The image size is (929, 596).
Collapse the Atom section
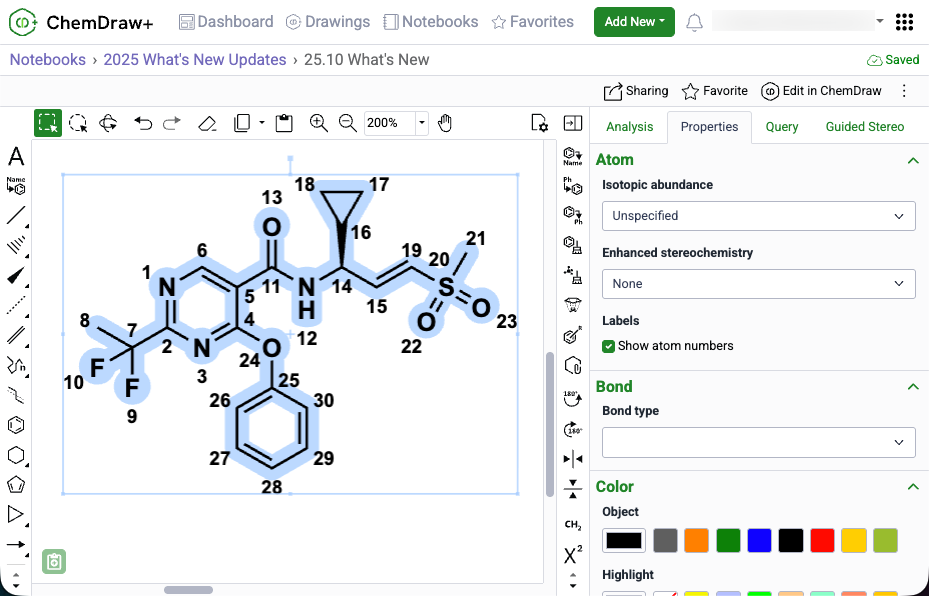912,160
